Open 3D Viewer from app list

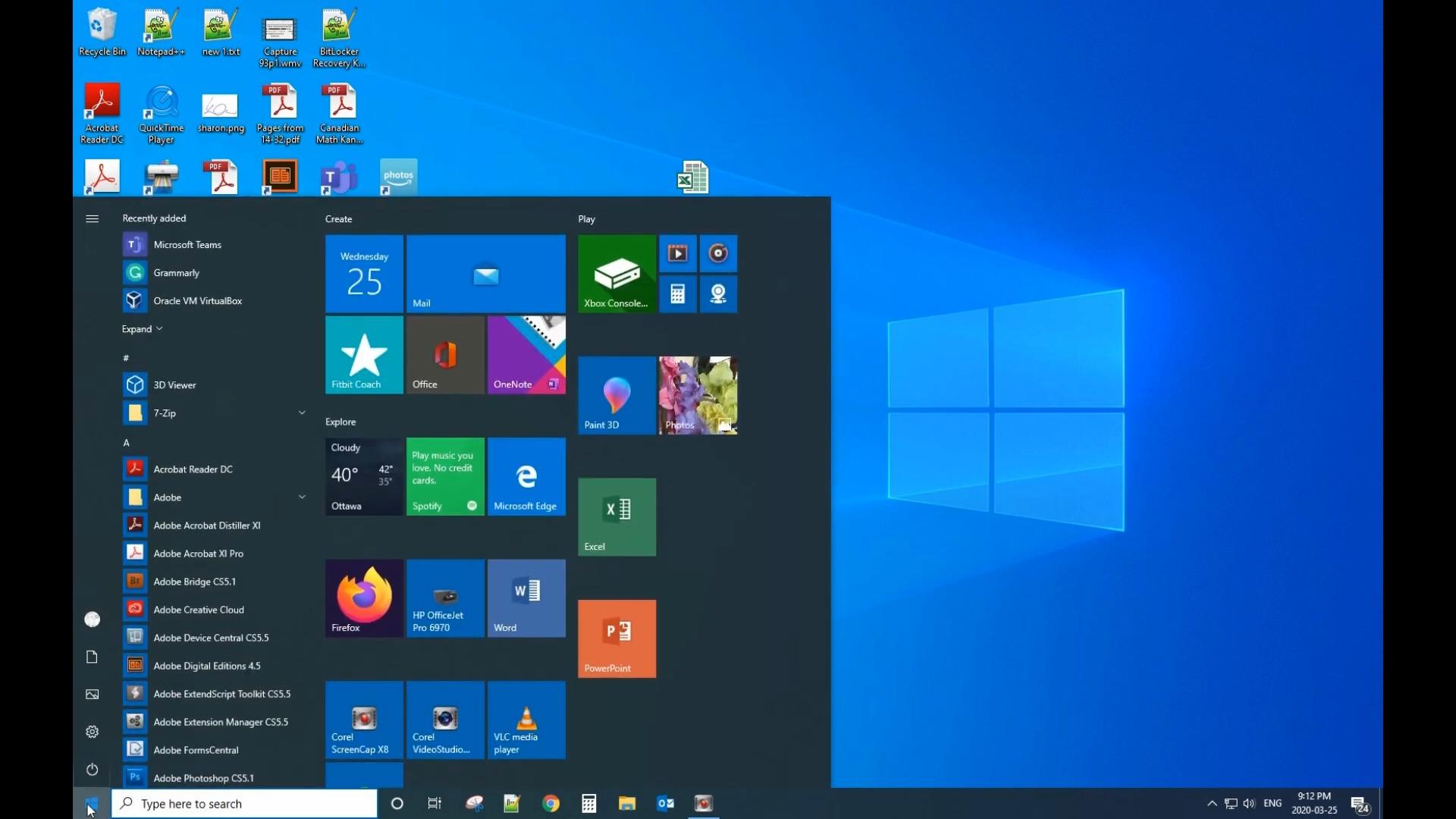[215, 385]
